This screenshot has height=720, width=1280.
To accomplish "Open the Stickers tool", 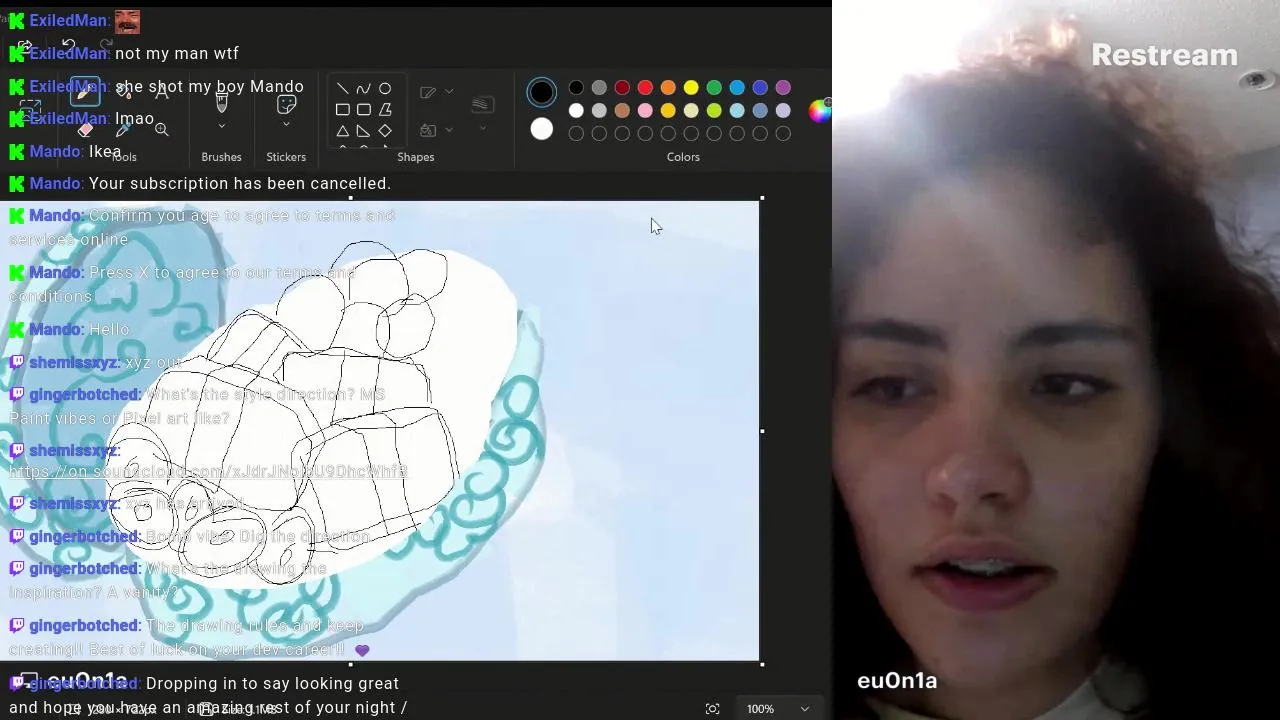I will [286, 103].
